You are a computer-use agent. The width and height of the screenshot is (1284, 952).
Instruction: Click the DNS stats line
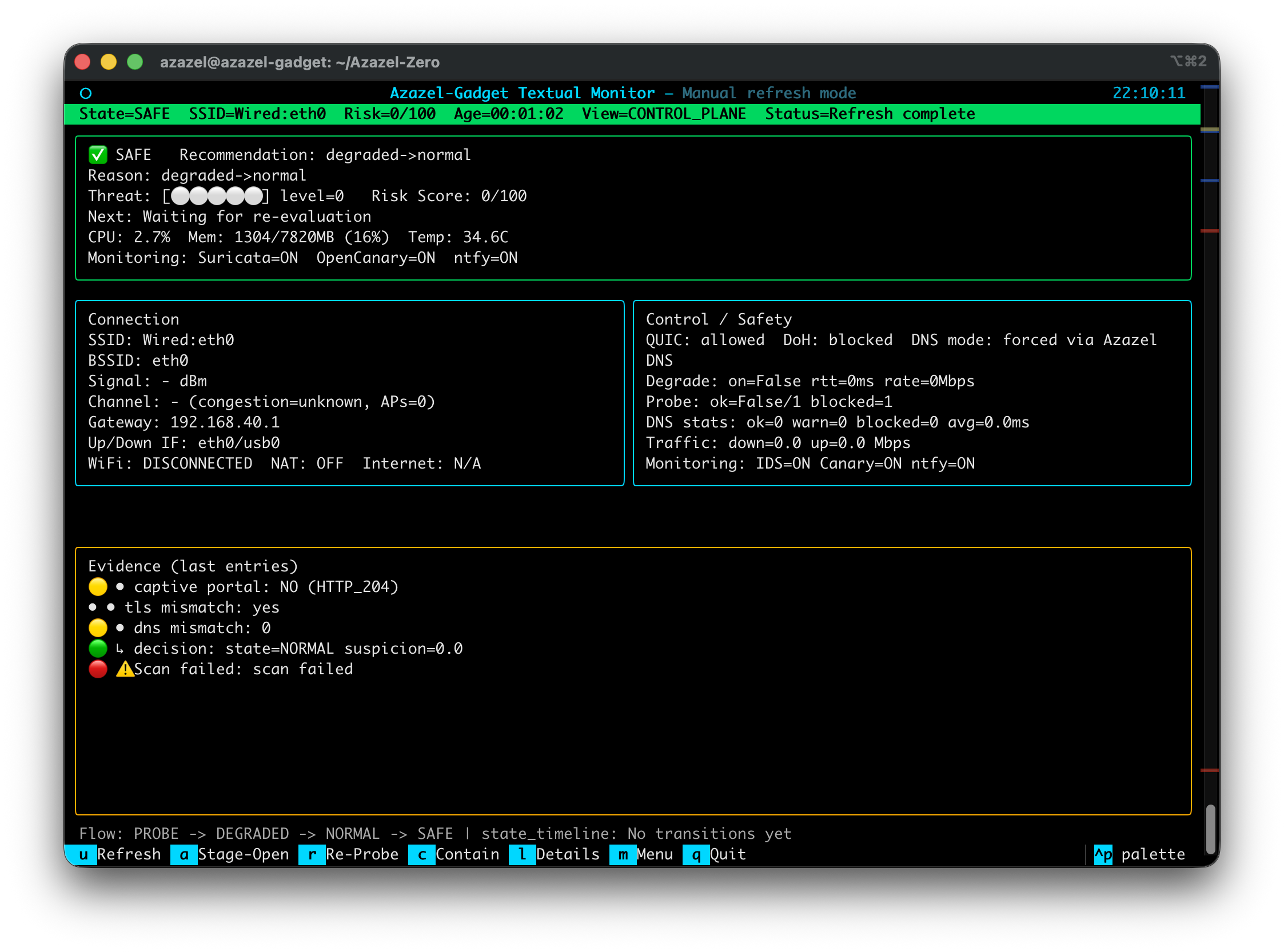[838, 422]
